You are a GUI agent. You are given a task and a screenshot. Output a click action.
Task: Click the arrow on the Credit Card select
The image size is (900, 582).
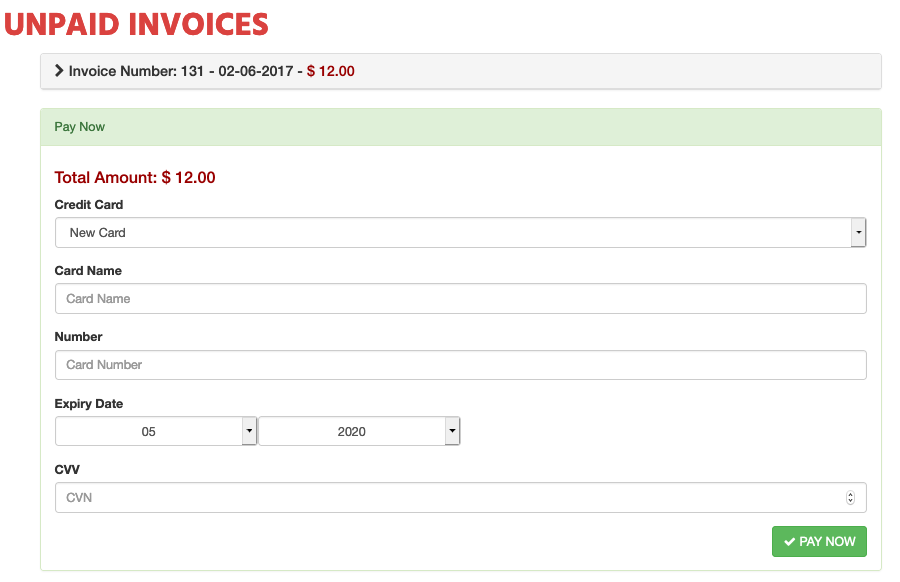coord(858,233)
